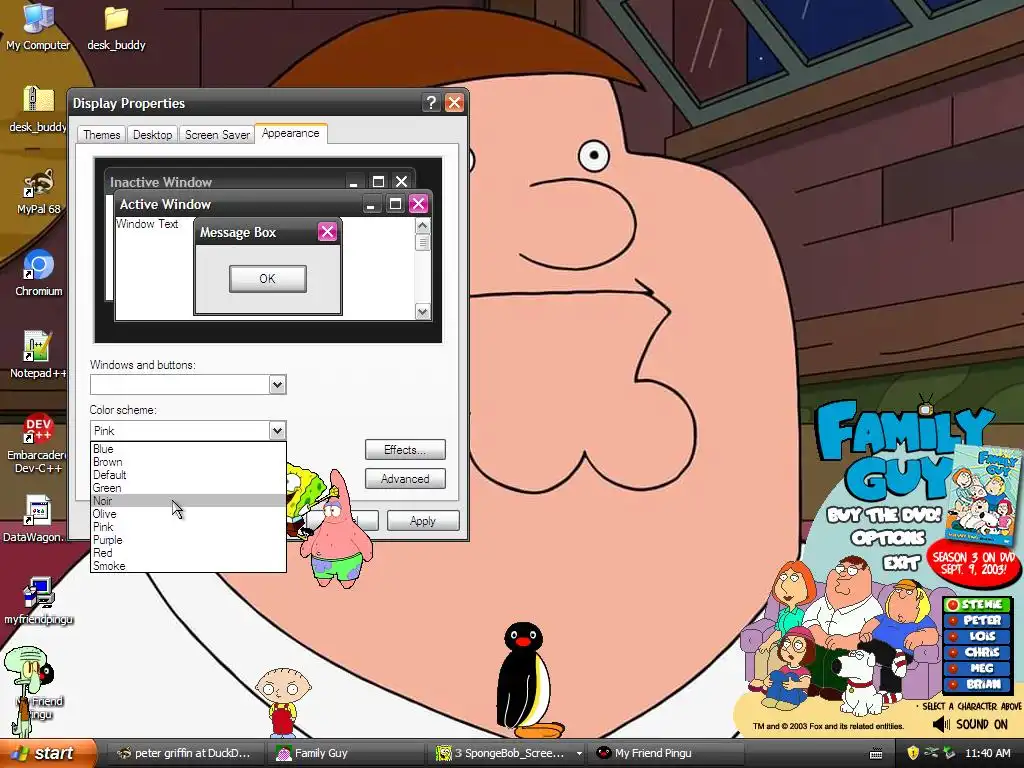Click the speaker icon beside SOUND ON
Viewport: 1024px width, 768px height.
[940, 724]
